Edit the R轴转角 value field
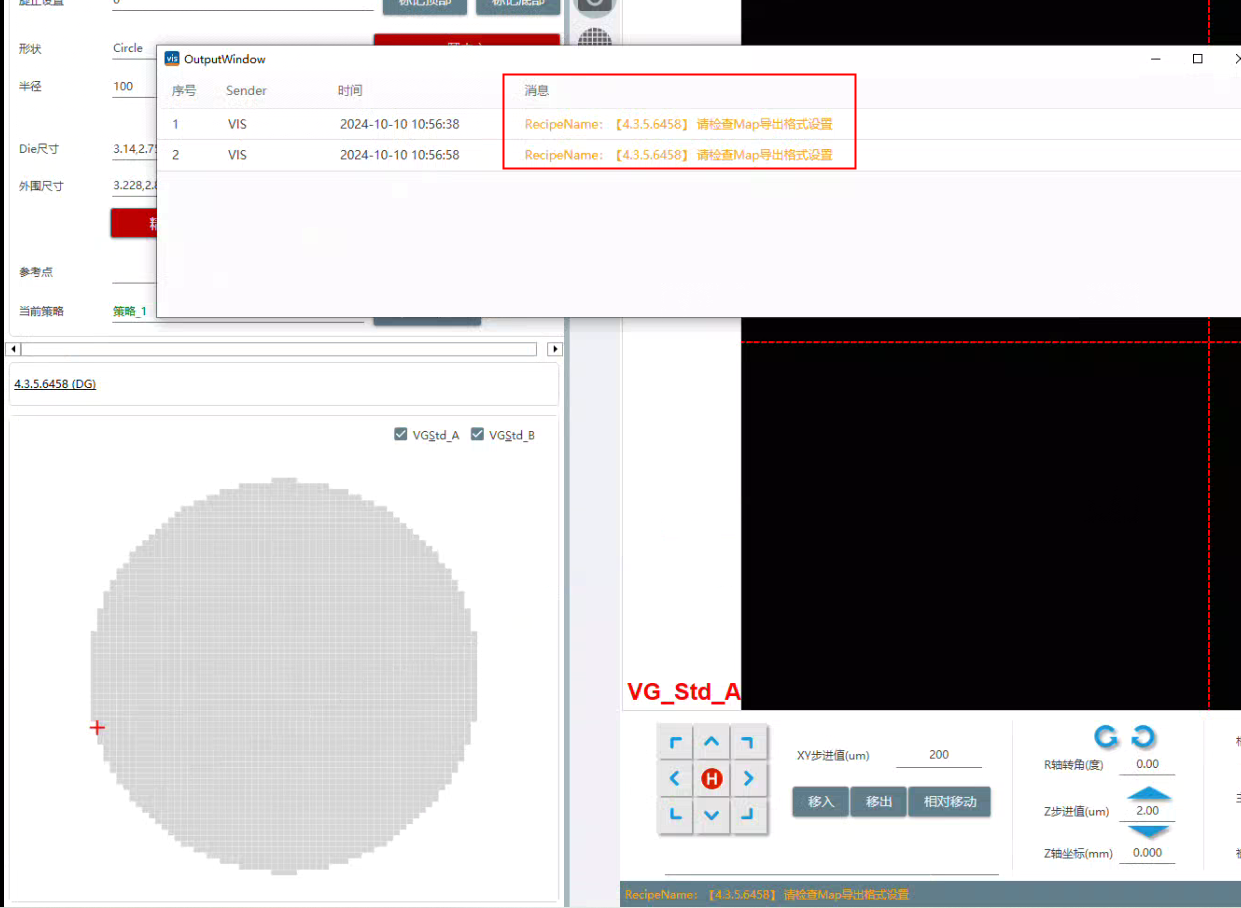 (x=1147, y=764)
